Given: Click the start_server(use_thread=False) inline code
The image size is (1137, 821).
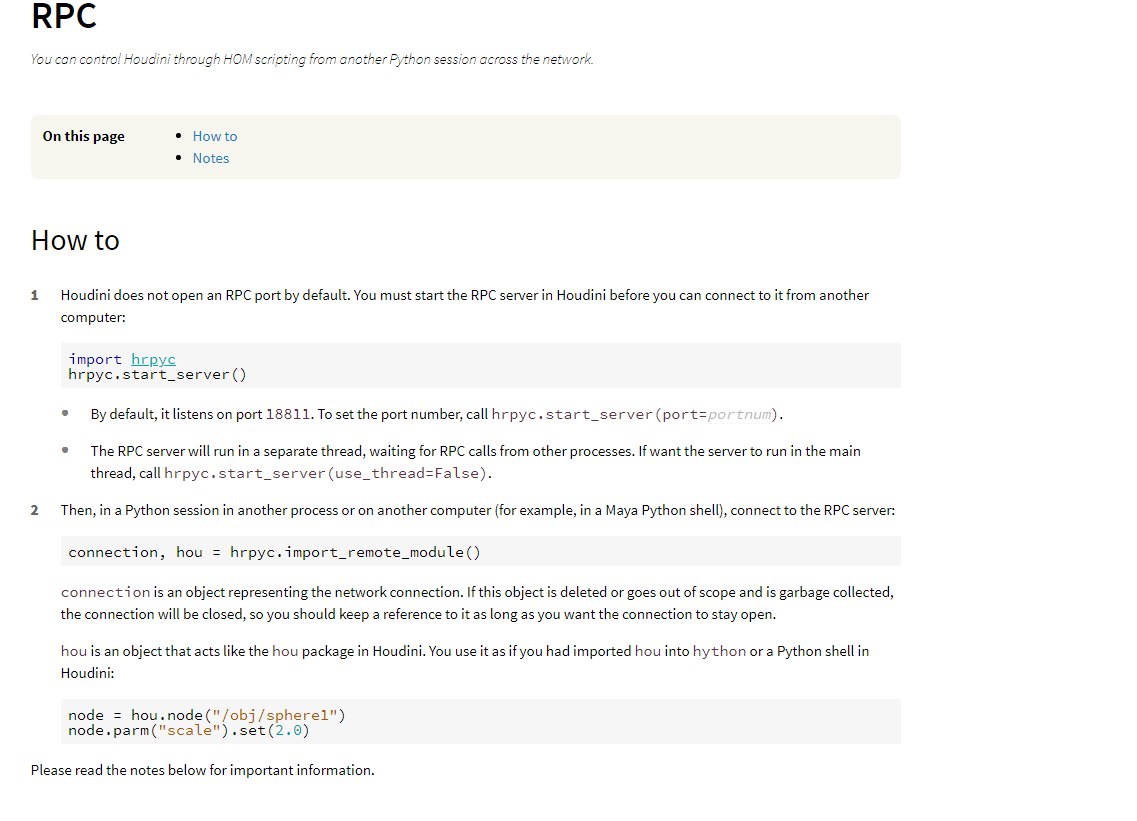Looking at the screenshot, I should (326, 473).
